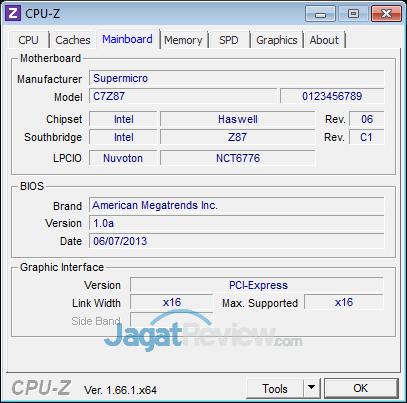Click the empty Side Band field

click(x=172, y=321)
